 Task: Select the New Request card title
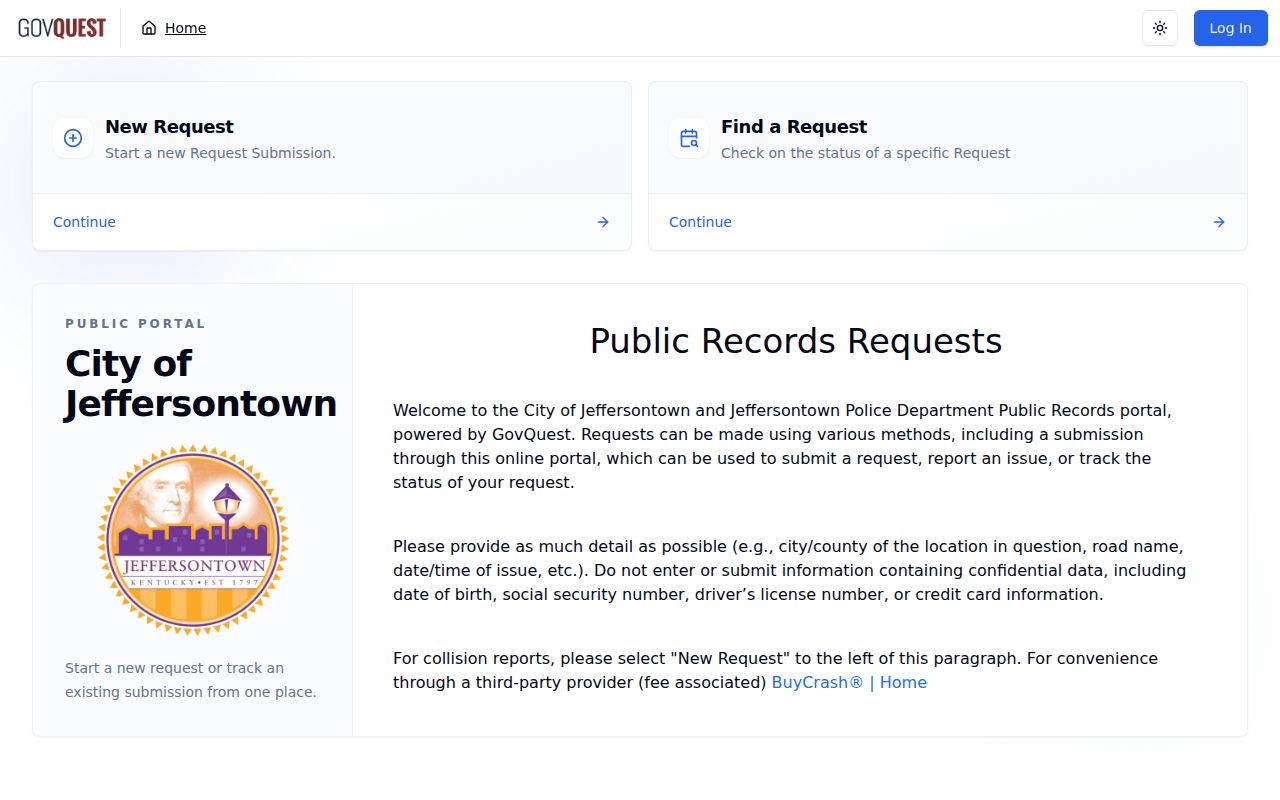pyautogui.click(x=169, y=127)
